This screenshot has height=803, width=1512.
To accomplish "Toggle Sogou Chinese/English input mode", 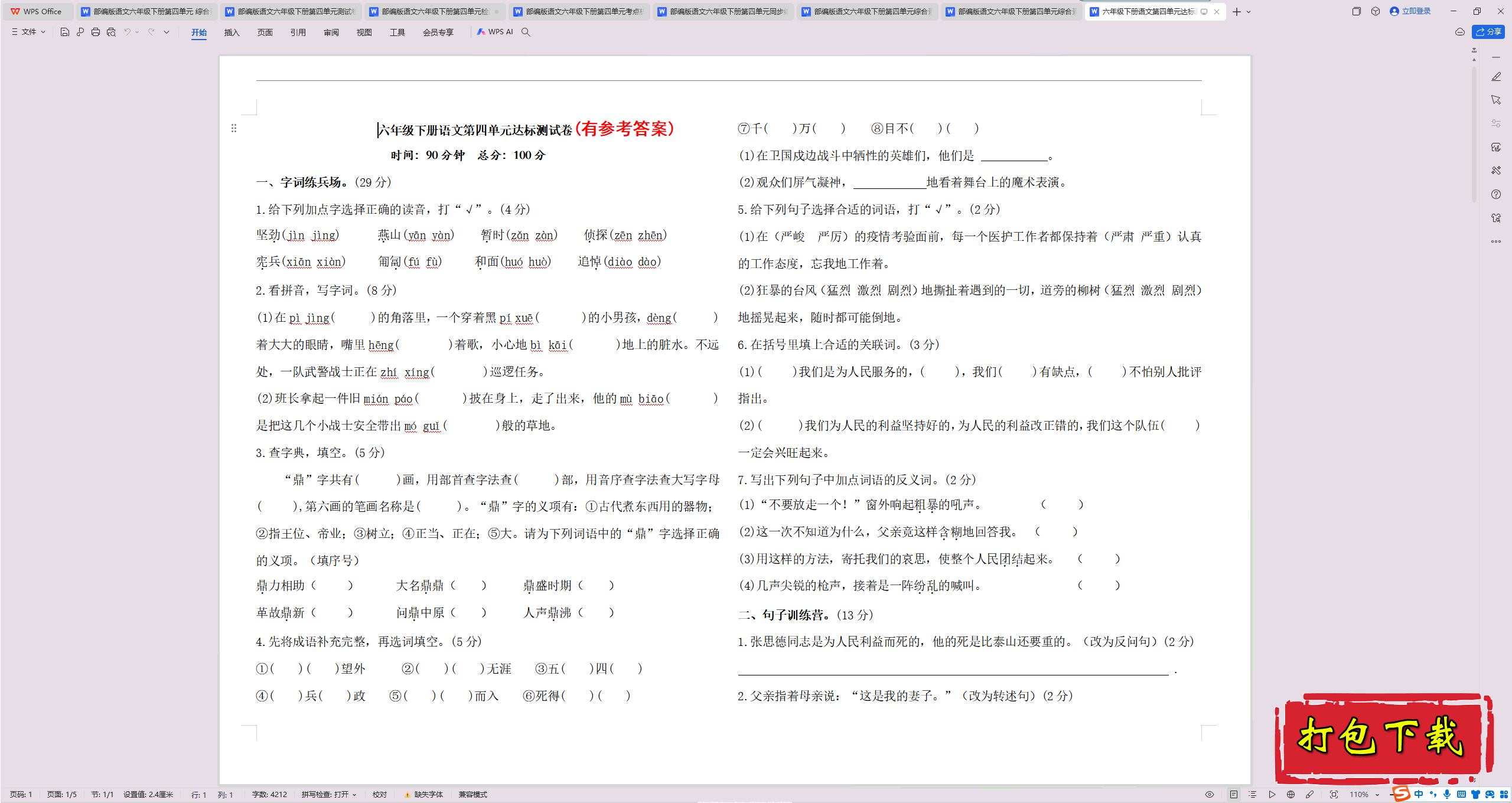I will coord(1419,795).
